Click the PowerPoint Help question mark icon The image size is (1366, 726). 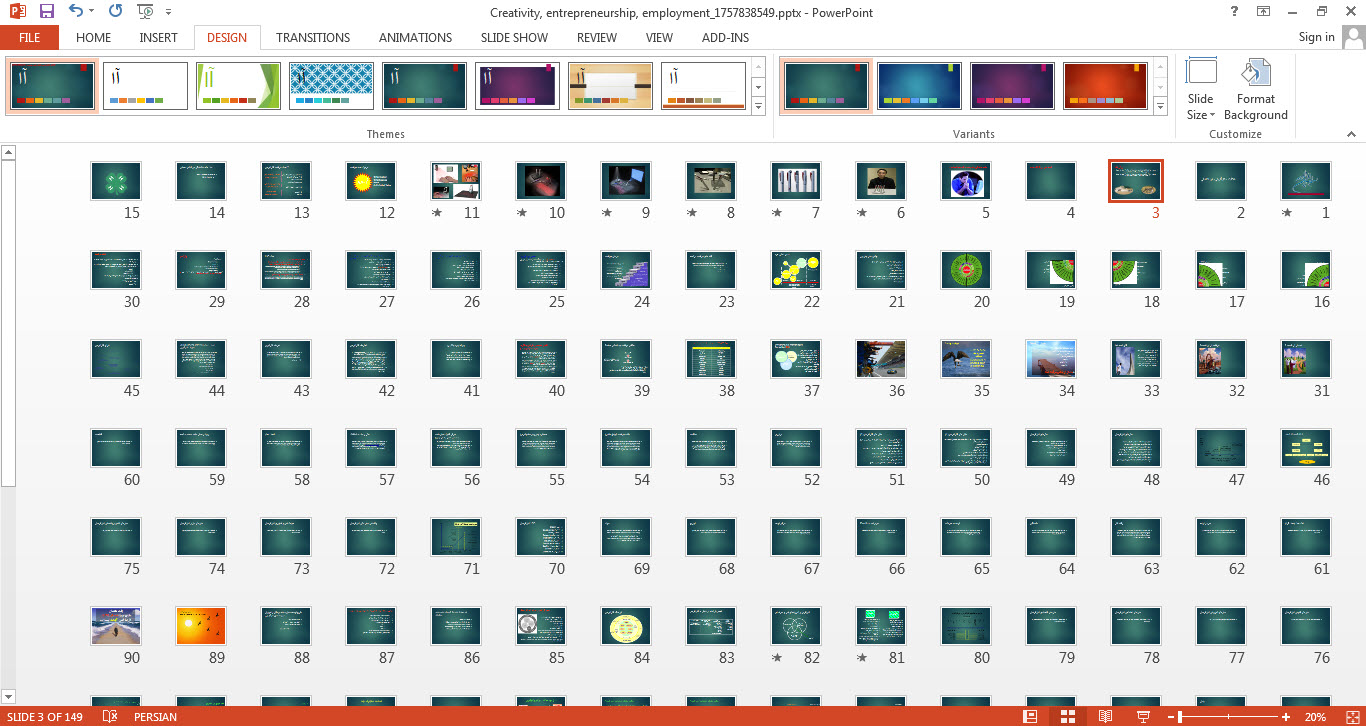tap(1235, 12)
